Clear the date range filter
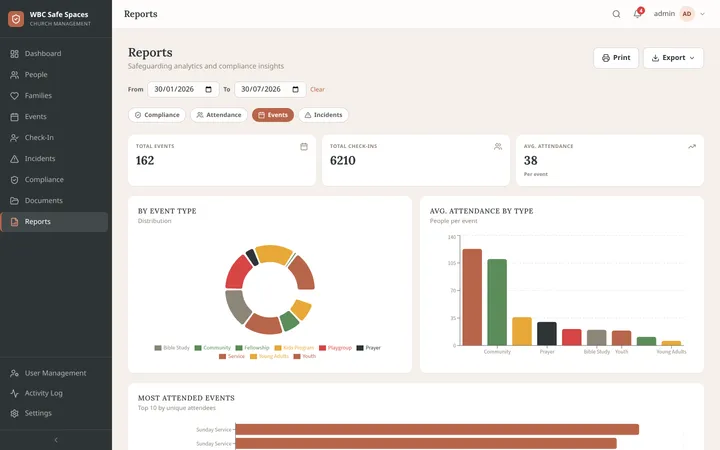 317,90
